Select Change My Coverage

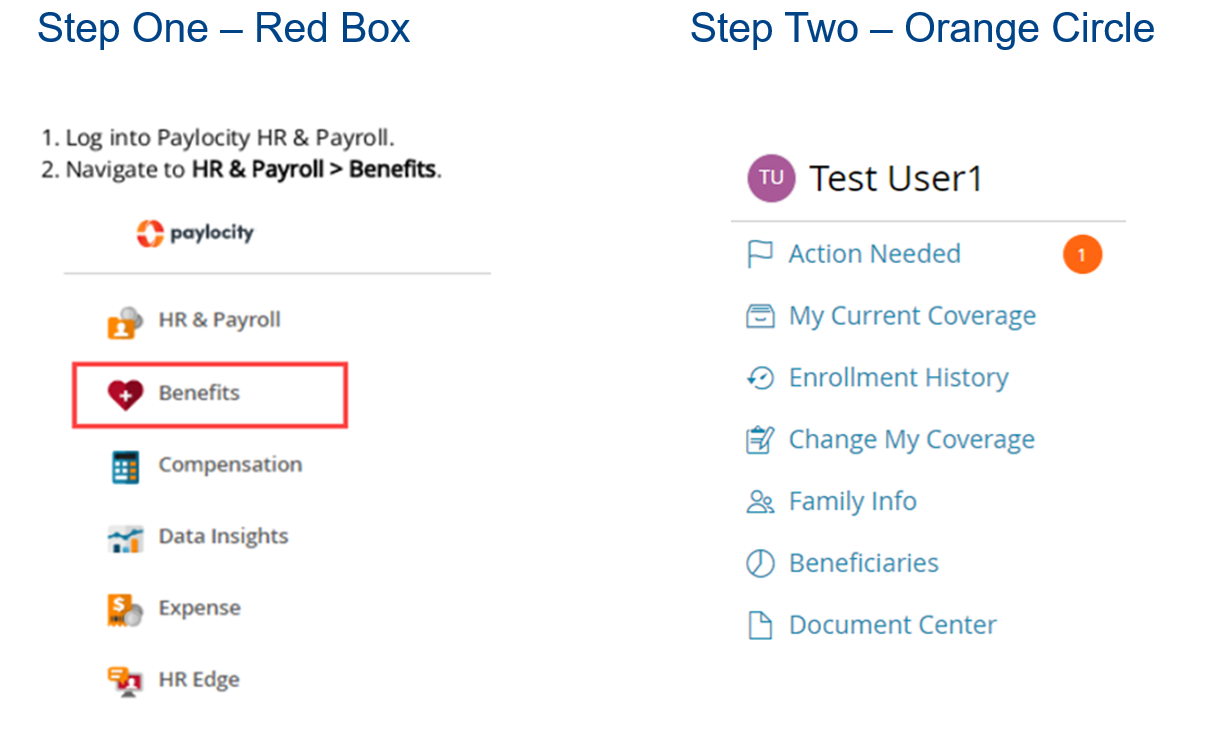tap(911, 441)
